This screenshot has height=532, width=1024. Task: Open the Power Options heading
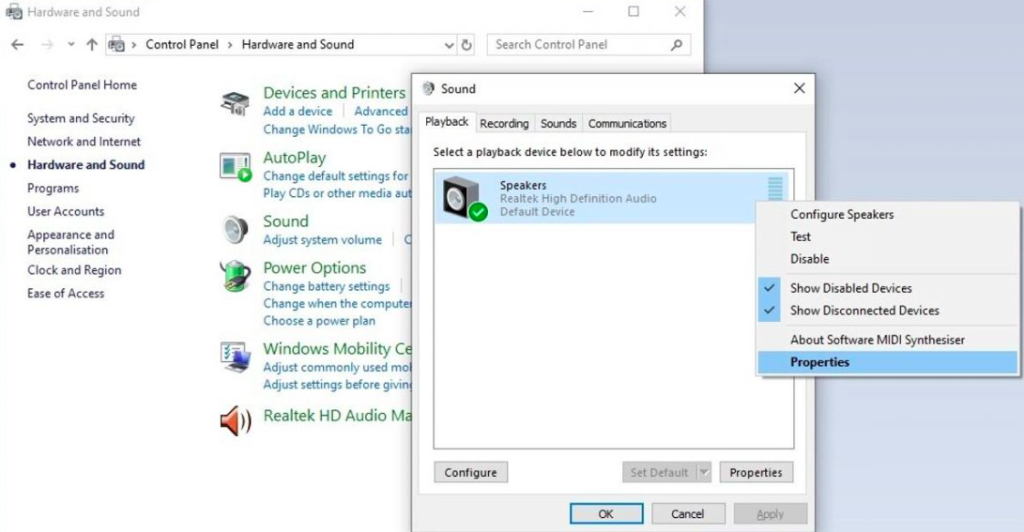click(315, 268)
